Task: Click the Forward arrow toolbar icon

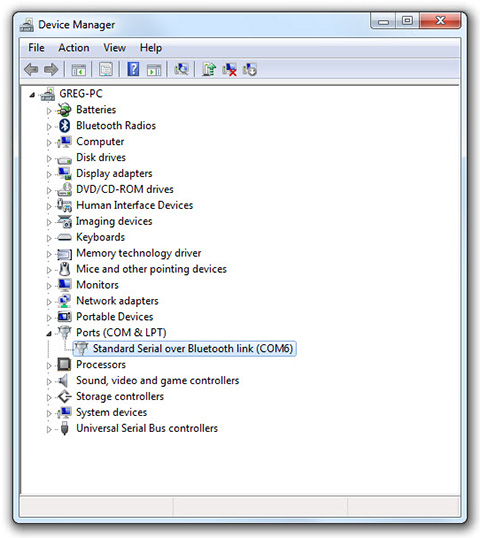Action: click(51, 70)
